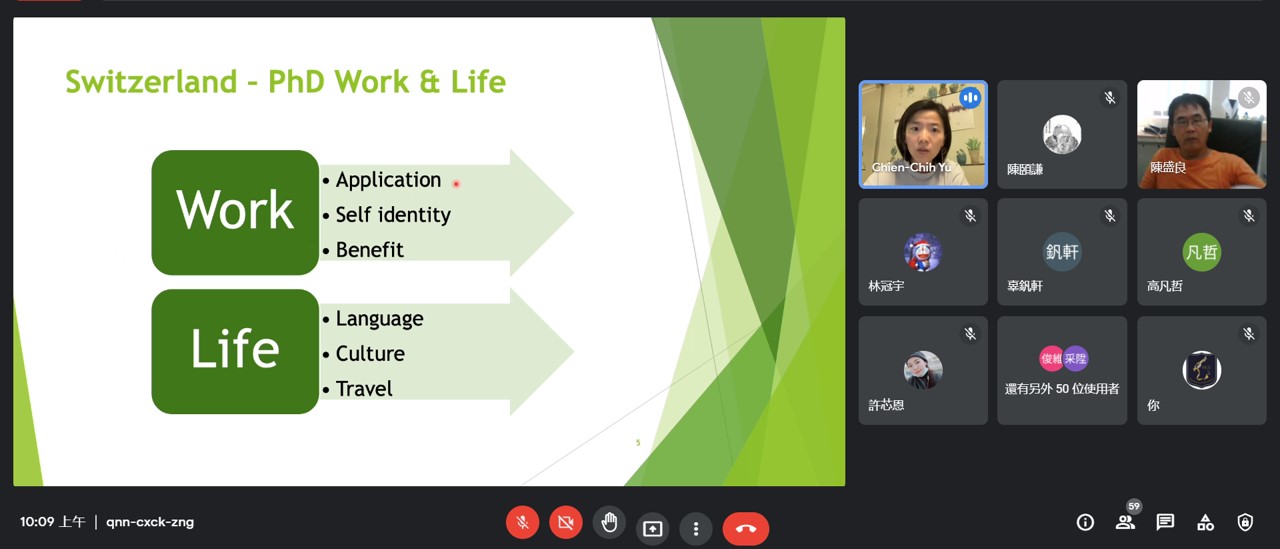Open the three-dot more options menu

point(696,528)
